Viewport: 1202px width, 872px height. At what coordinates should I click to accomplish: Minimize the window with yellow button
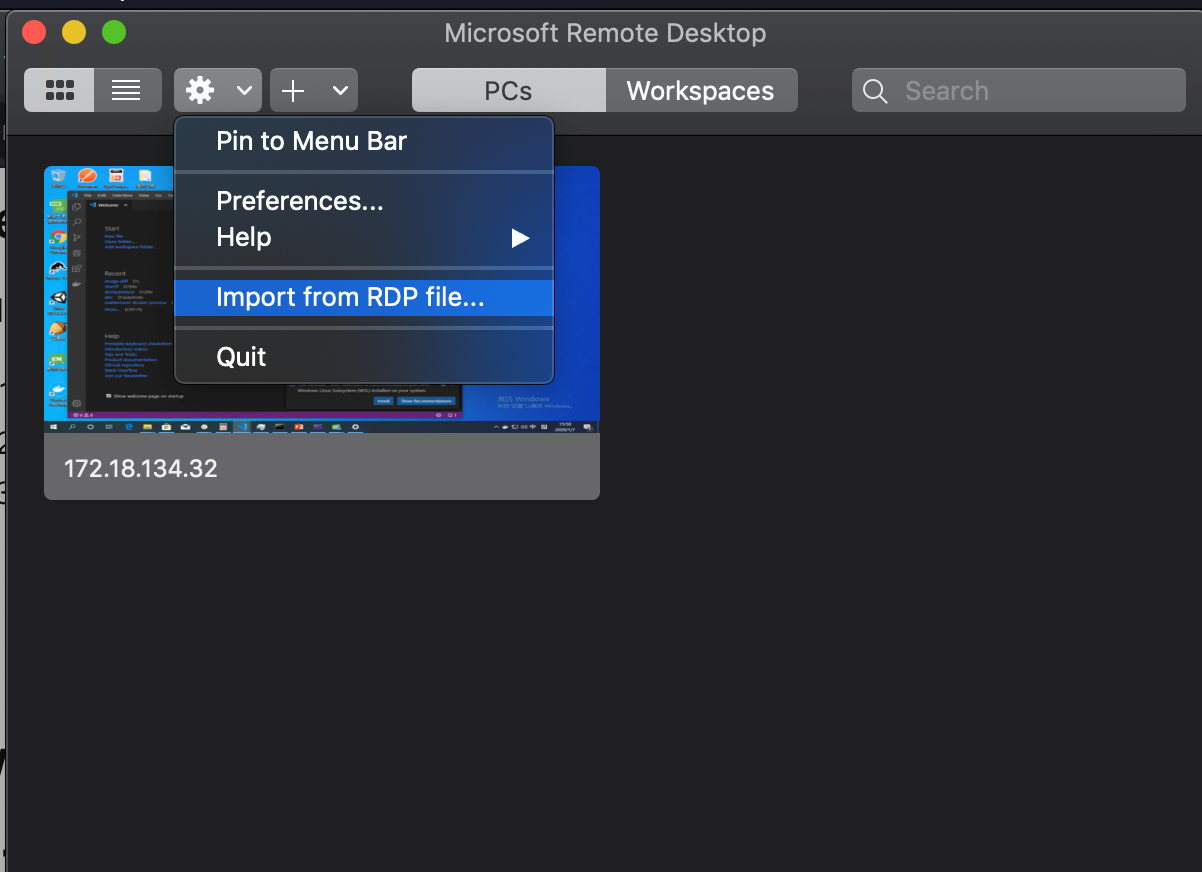coord(74,33)
